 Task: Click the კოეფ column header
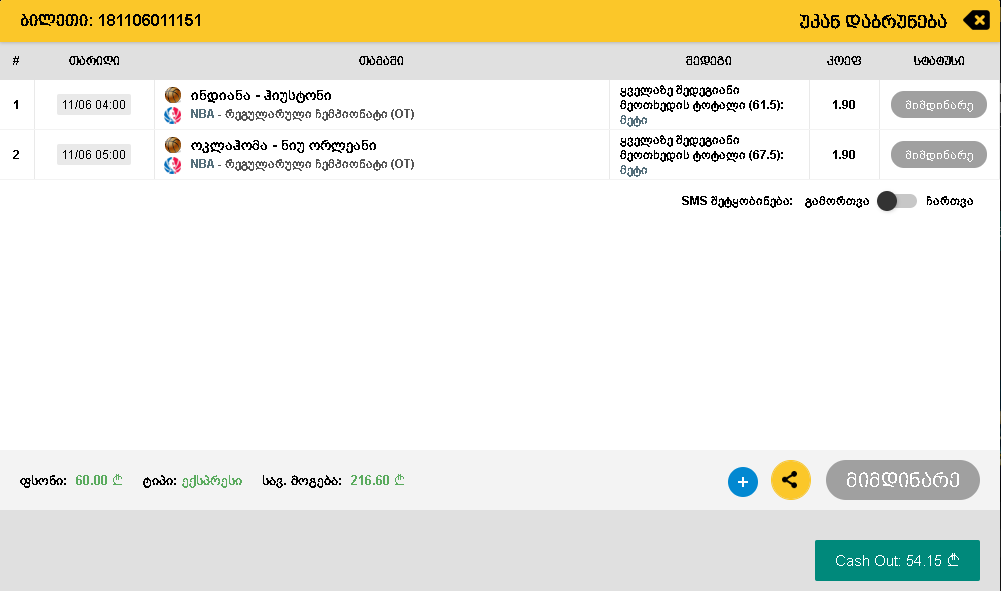[844, 61]
